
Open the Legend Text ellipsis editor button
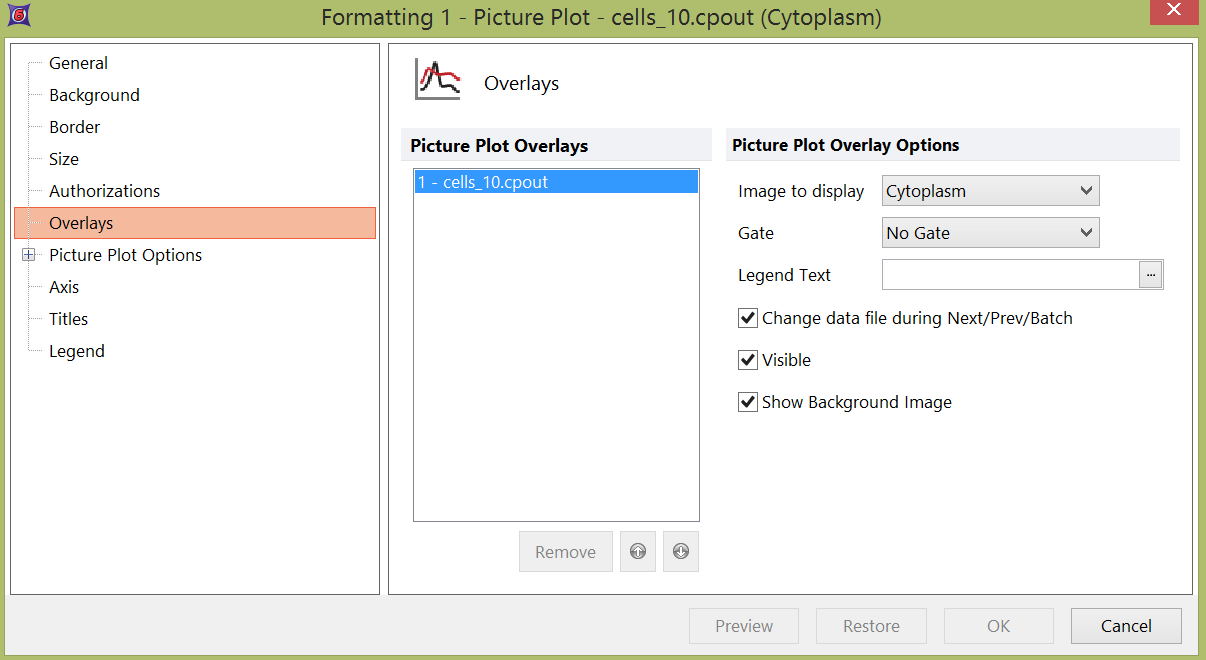coord(1151,275)
